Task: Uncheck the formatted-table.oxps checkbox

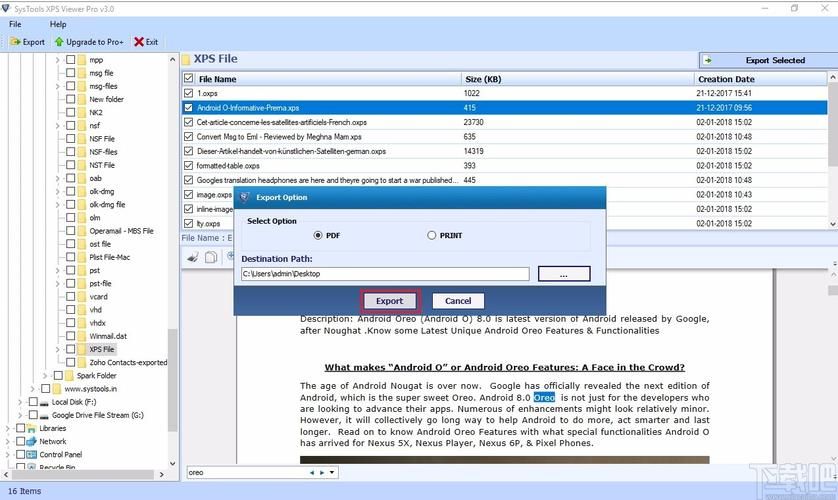Action: tap(189, 166)
